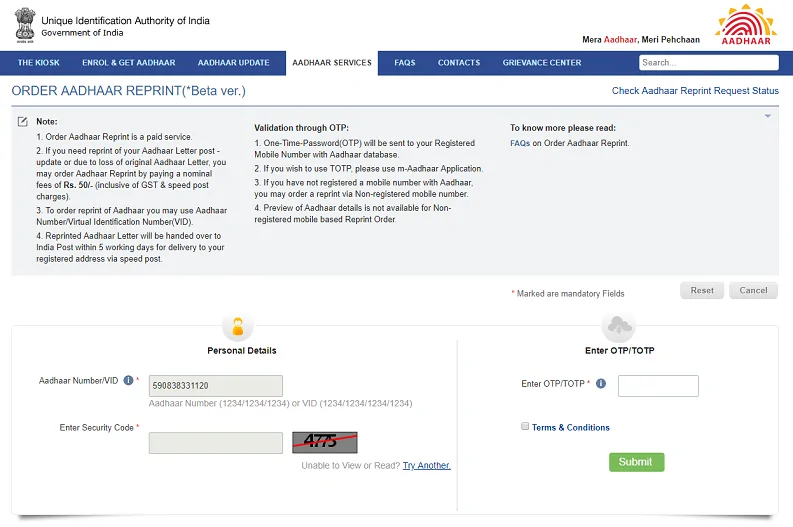The width and height of the screenshot is (793, 527).
Task: Focus the Enter Security Code field
Action: coord(215,443)
